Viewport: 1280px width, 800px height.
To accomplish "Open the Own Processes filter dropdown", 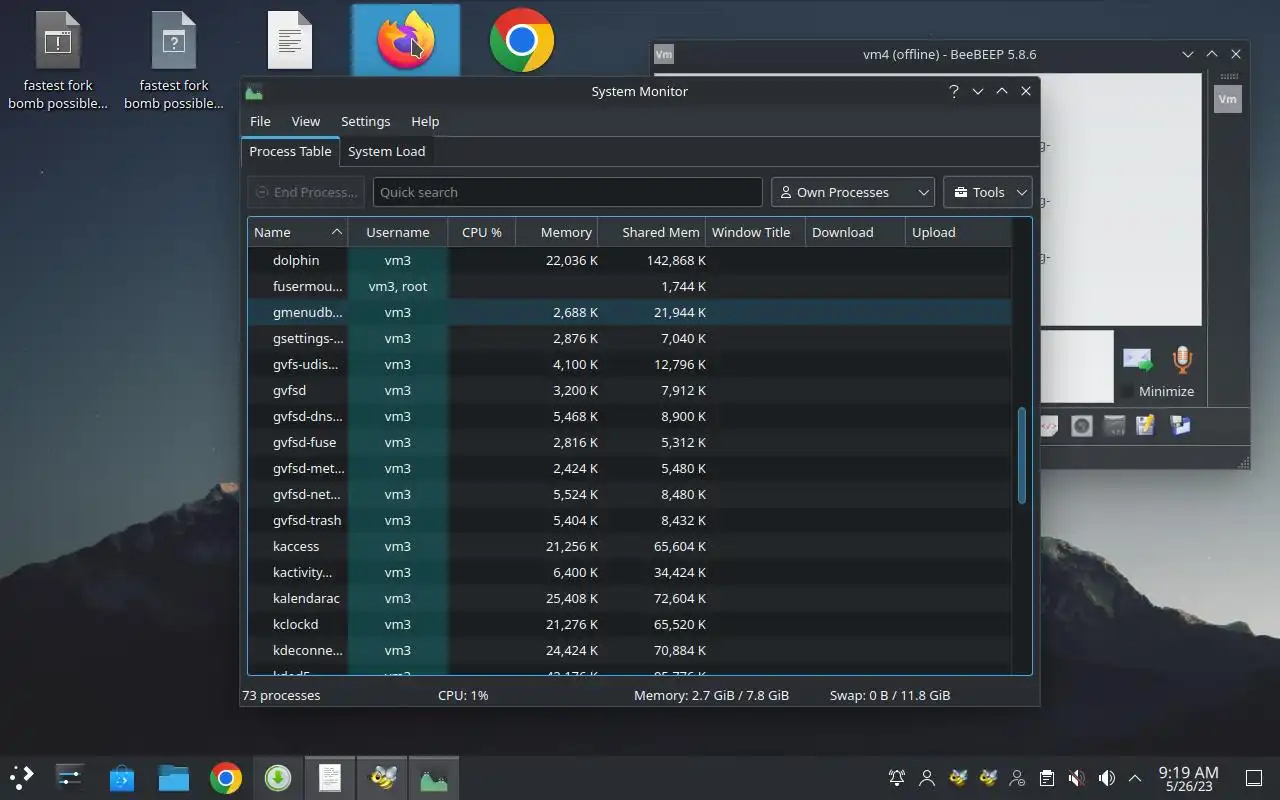I will coord(853,192).
